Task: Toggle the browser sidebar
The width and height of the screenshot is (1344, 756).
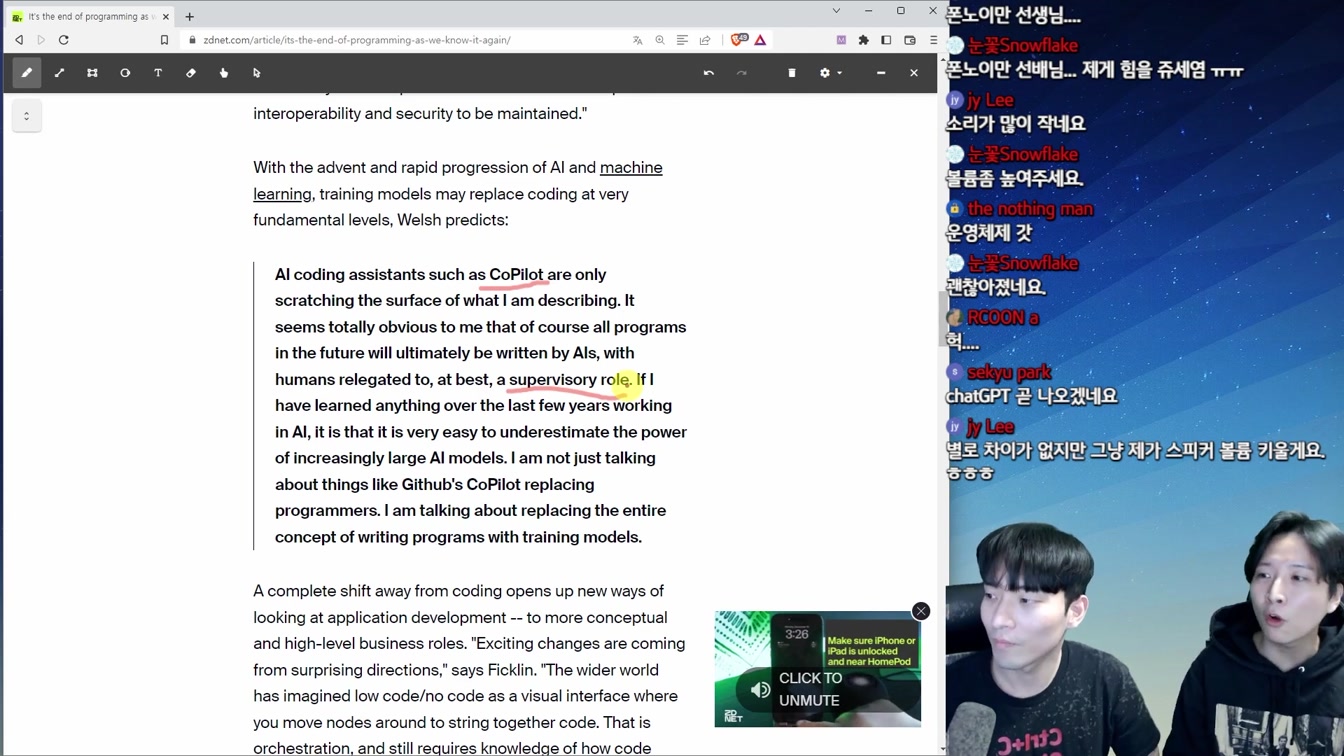Action: coord(886,40)
